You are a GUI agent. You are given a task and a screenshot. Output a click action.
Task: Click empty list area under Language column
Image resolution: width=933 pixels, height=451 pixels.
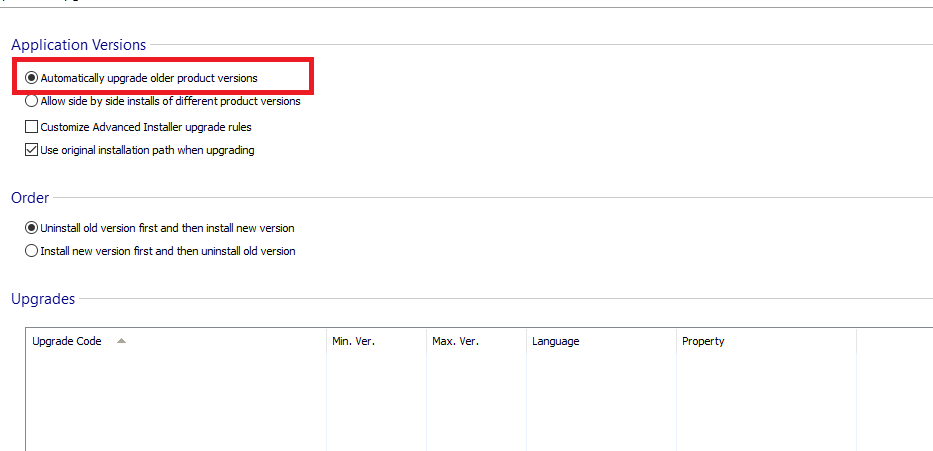600,400
